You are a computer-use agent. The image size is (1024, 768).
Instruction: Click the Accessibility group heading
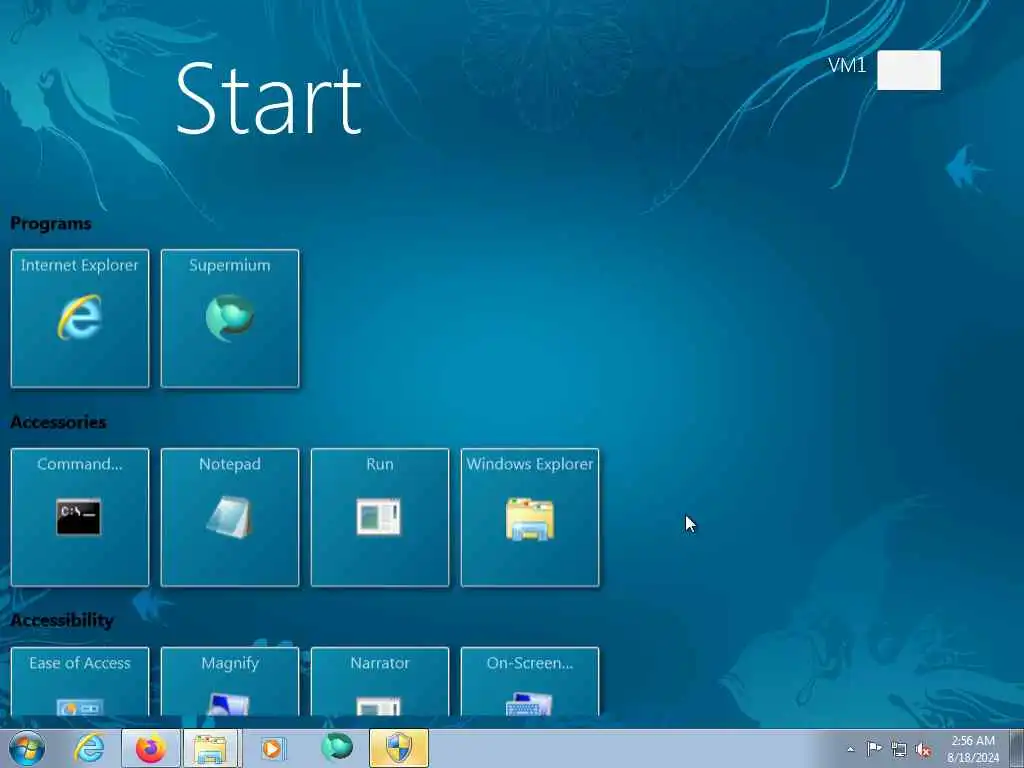tap(62, 620)
